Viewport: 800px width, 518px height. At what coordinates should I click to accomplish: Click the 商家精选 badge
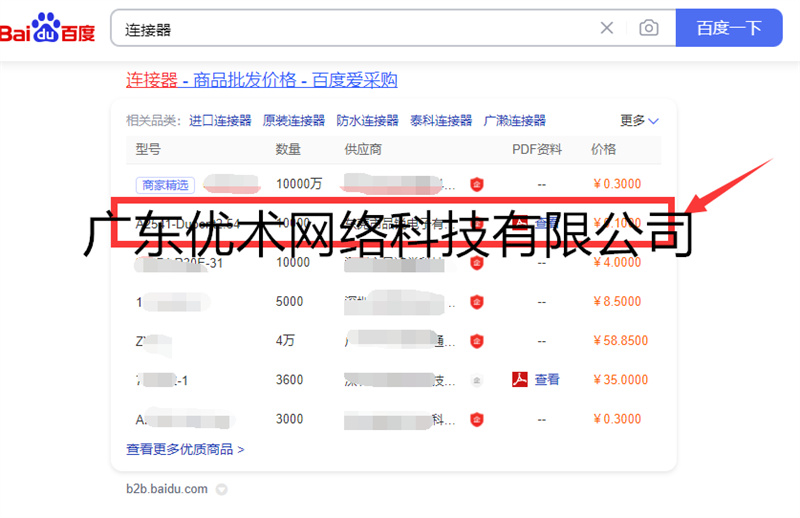[x=165, y=185]
